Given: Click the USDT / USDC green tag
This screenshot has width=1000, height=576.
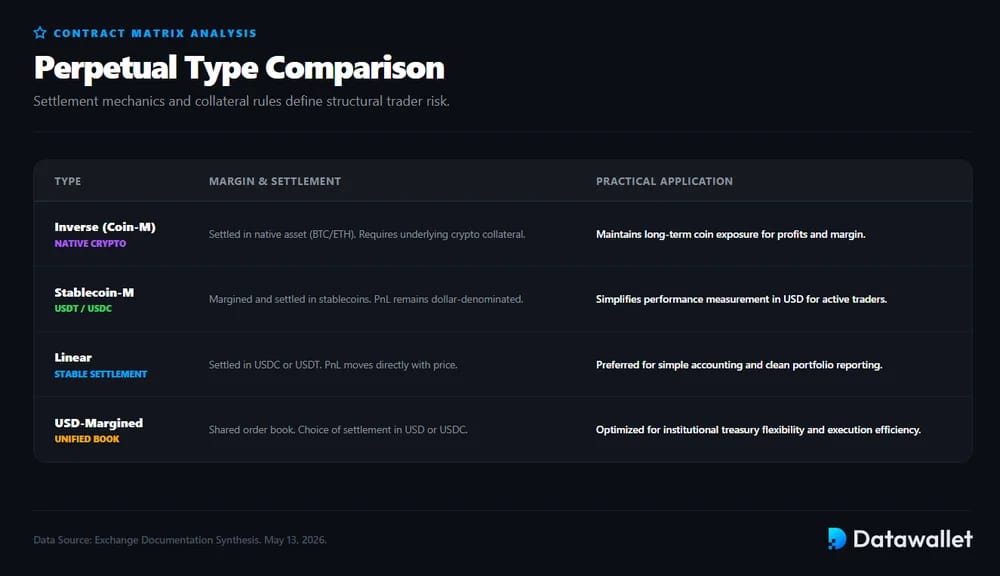Looking at the screenshot, I should coord(83,309).
